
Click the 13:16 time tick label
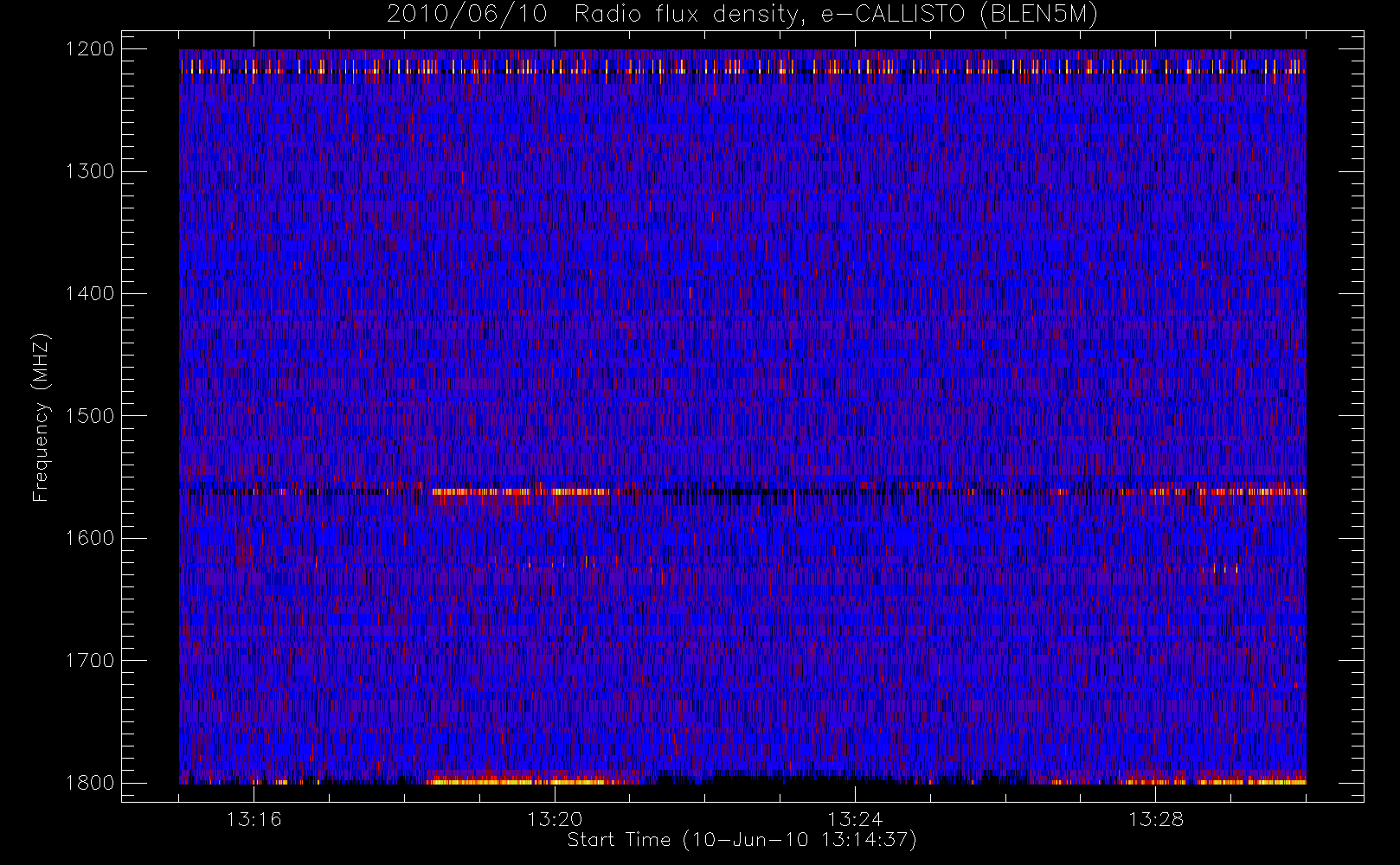pyautogui.click(x=254, y=819)
